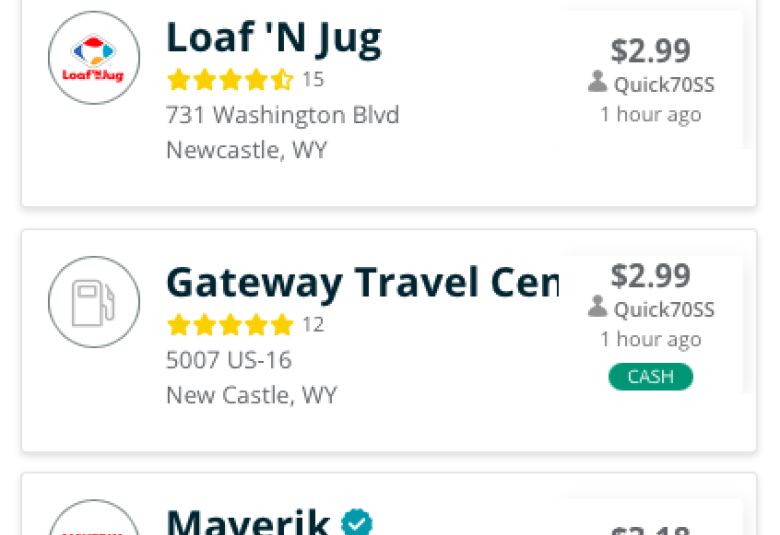780x535 pixels.
Task: Click the 12 review count
Action: [313, 324]
